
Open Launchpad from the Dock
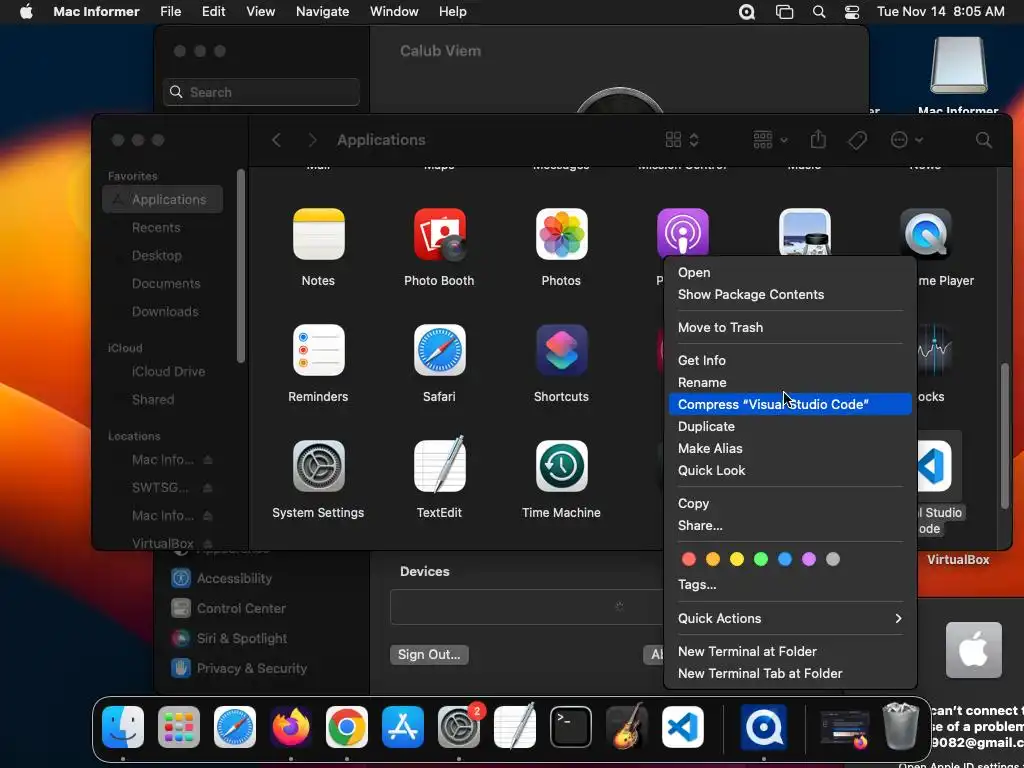click(178, 727)
